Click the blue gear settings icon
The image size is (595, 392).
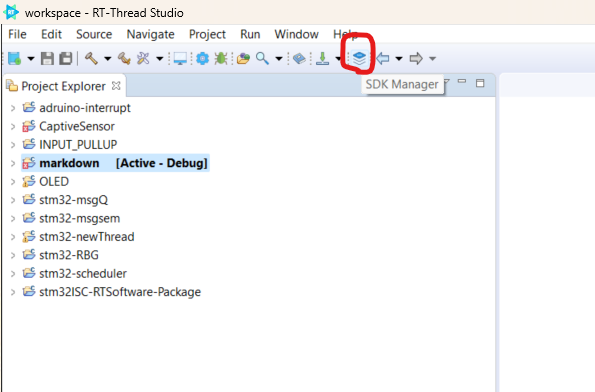pos(202,58)
